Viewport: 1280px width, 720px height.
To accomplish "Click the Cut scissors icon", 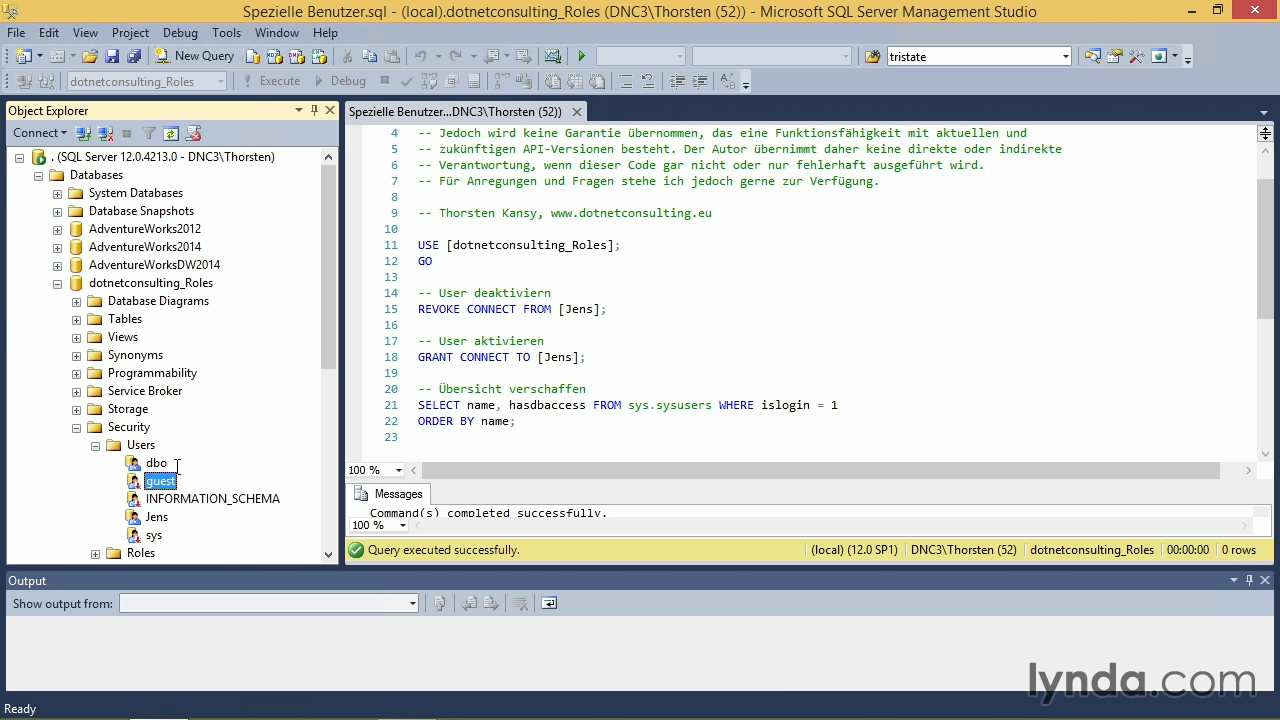I will coord(347,56).
